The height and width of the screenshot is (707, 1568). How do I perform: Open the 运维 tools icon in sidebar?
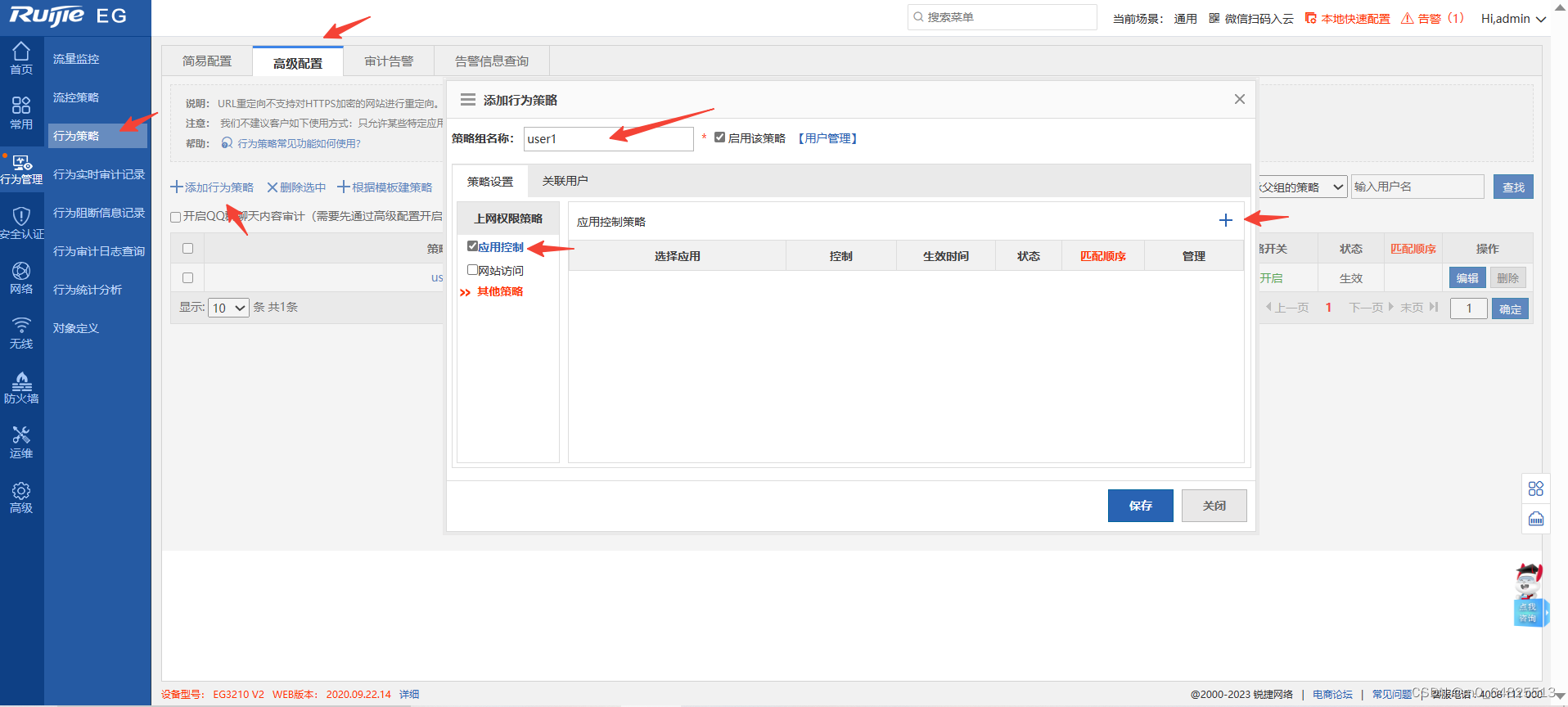coord(21,442)
